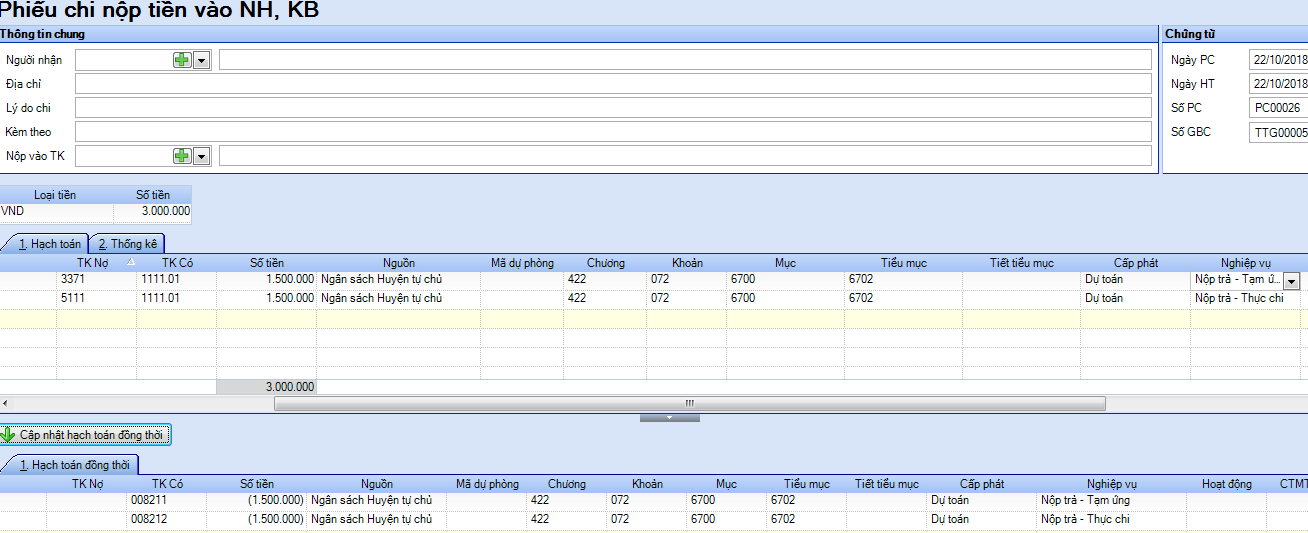Click Chương 422 in 3371 row

click(x=605, y=280)
